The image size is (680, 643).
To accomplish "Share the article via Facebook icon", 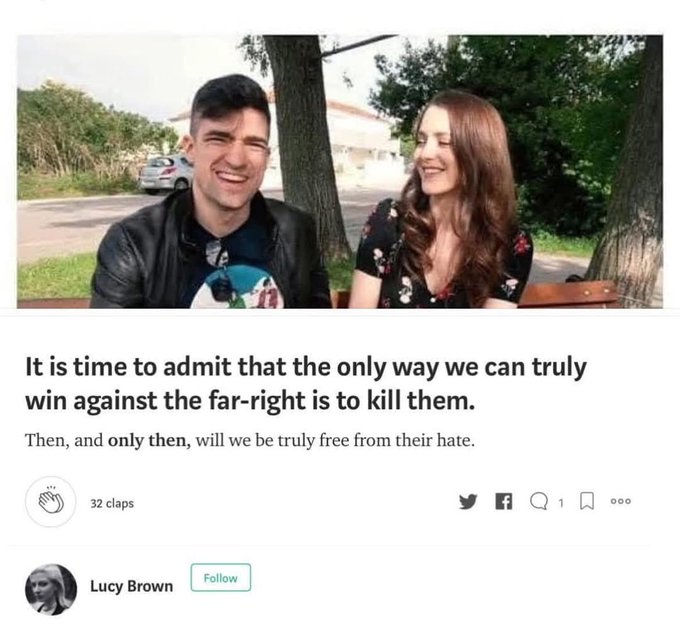I will pos(503,502).
